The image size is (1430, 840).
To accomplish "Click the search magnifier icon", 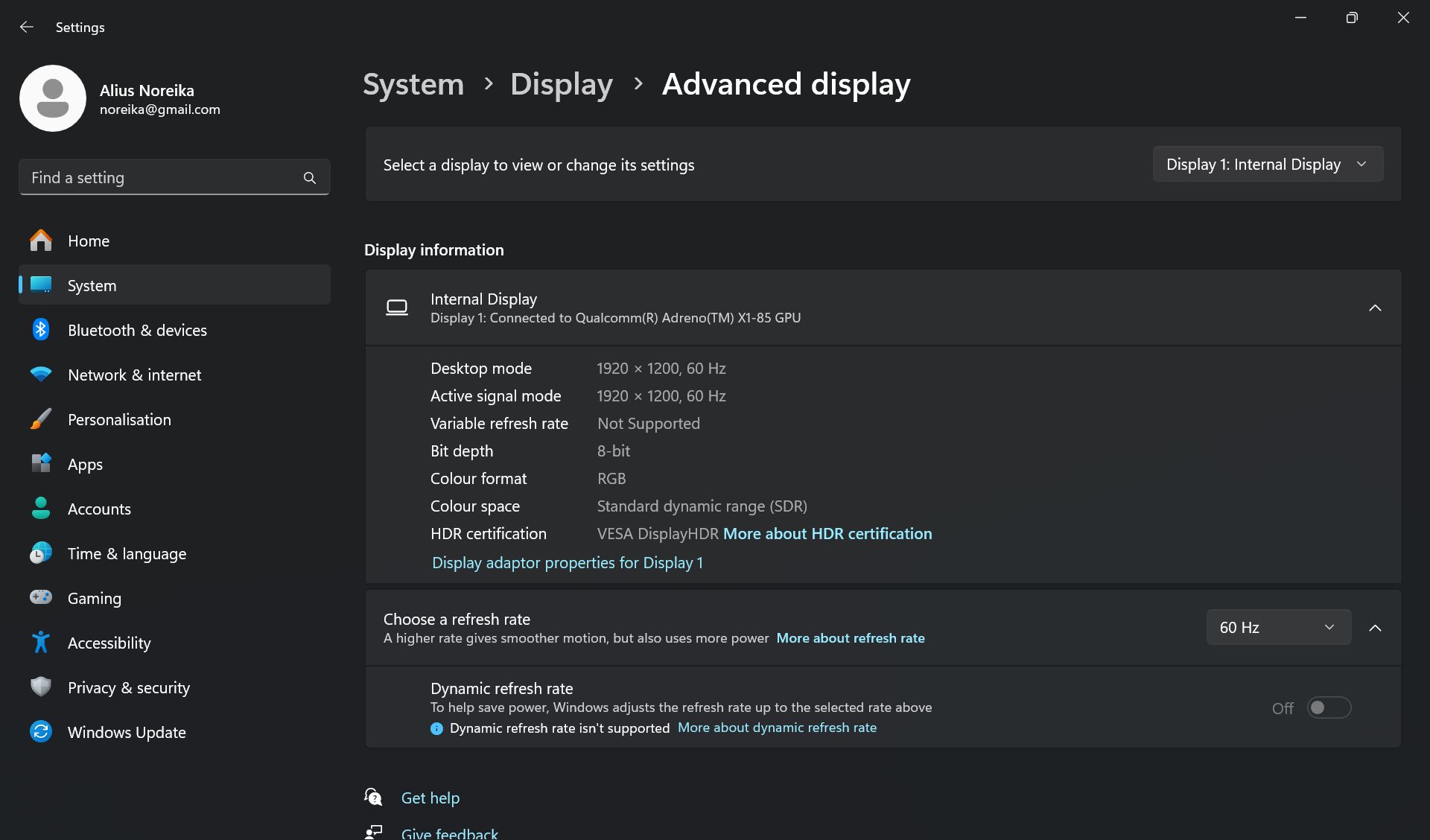I will click(x=310, y=178).
